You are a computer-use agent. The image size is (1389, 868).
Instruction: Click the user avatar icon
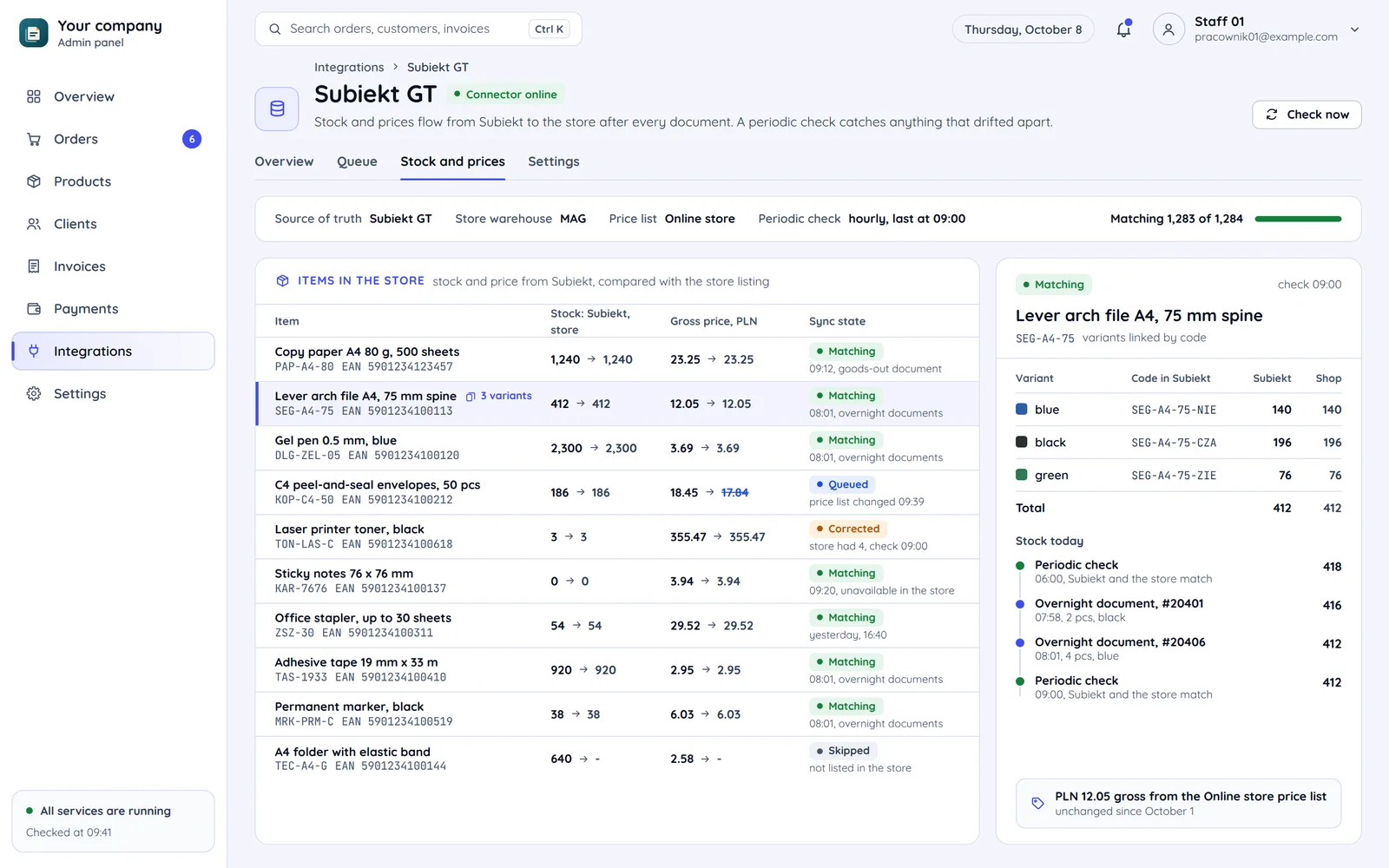tap(1168, 29)
